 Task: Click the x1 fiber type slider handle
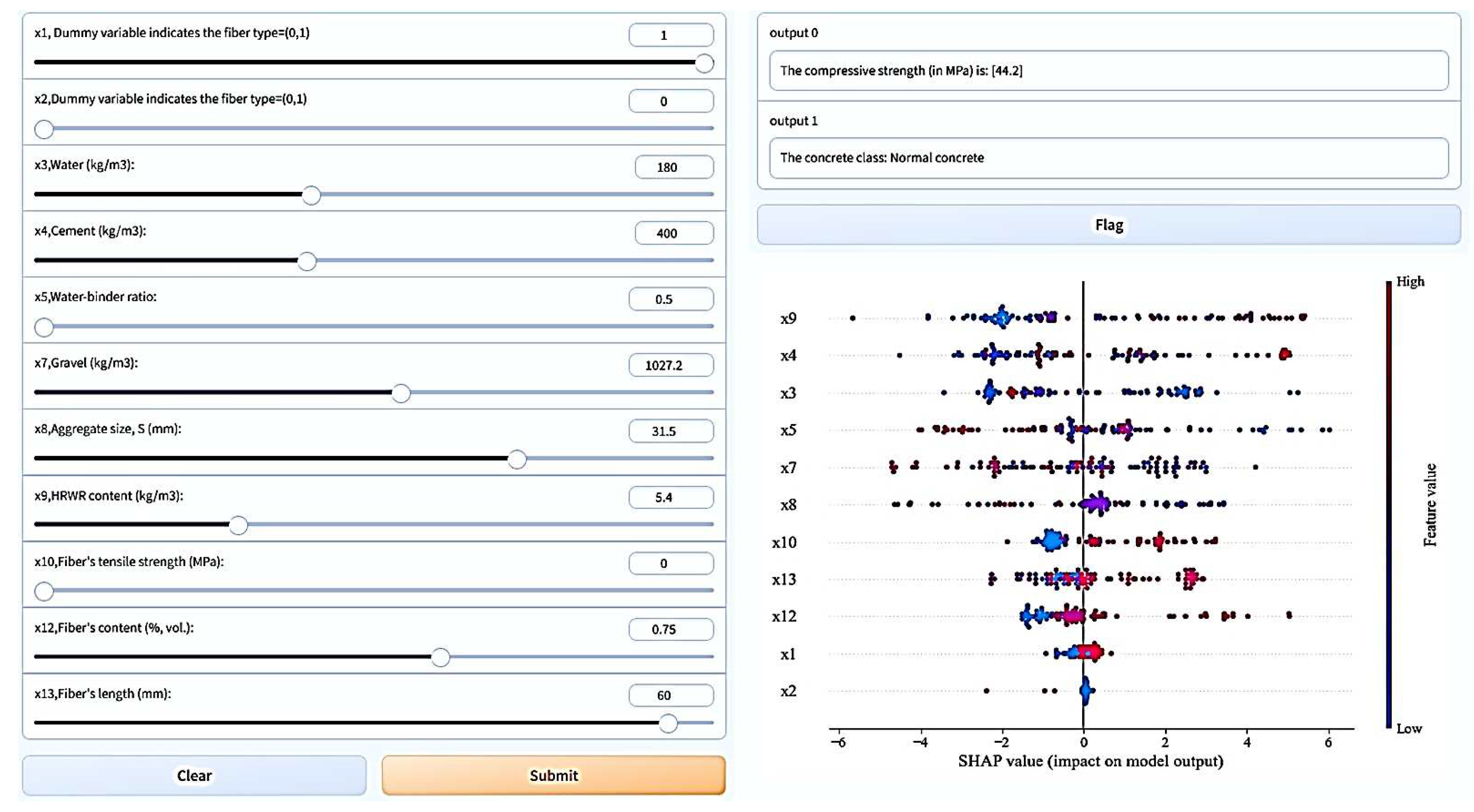704,63
